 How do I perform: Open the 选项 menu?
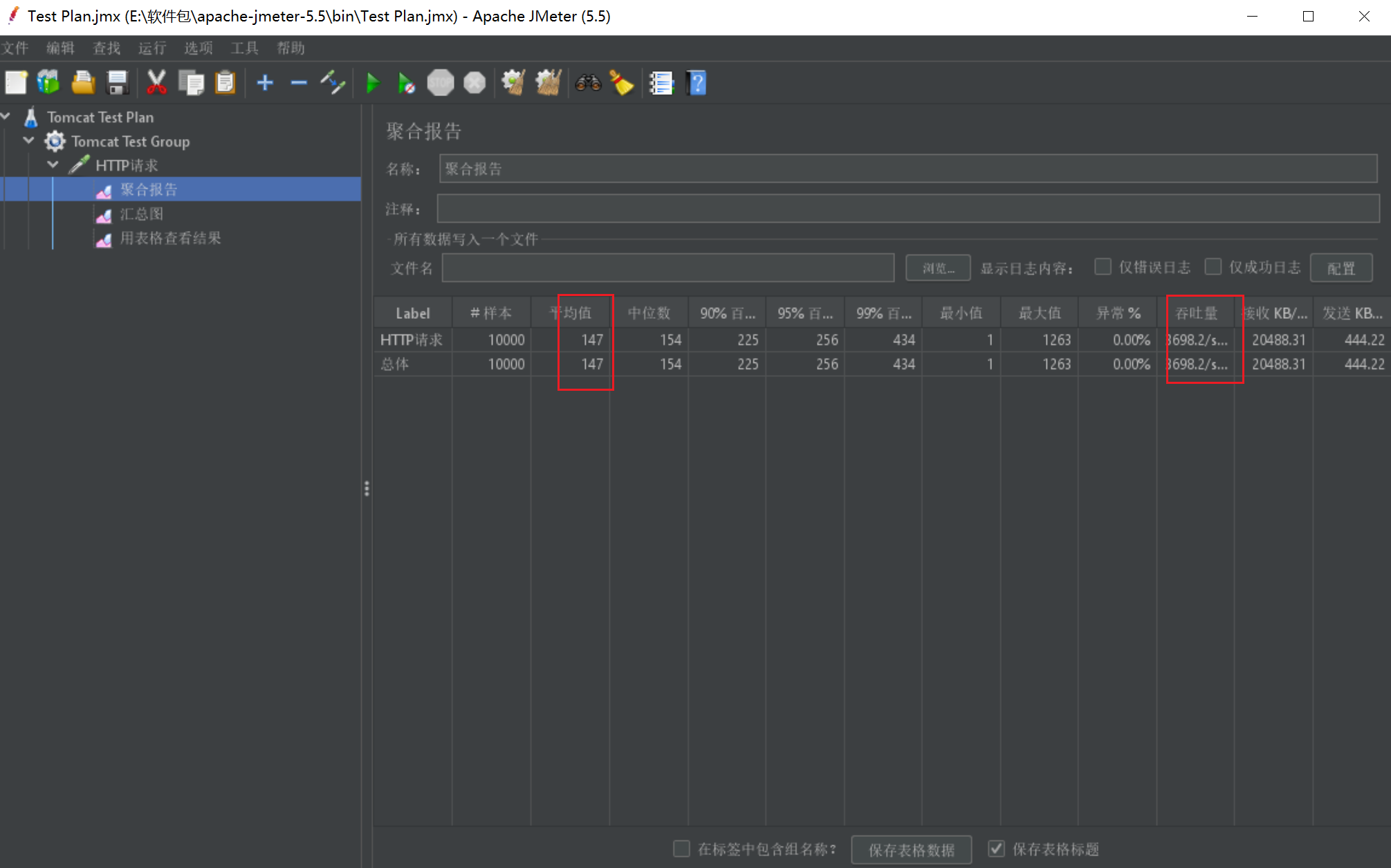click(199, 48)
